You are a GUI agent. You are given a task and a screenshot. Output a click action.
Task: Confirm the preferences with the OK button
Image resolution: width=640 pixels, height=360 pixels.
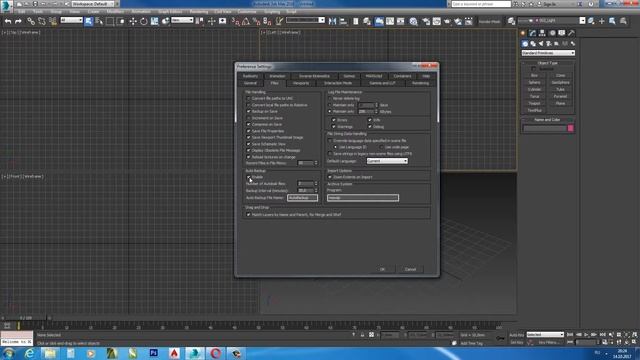click(382, 269)
